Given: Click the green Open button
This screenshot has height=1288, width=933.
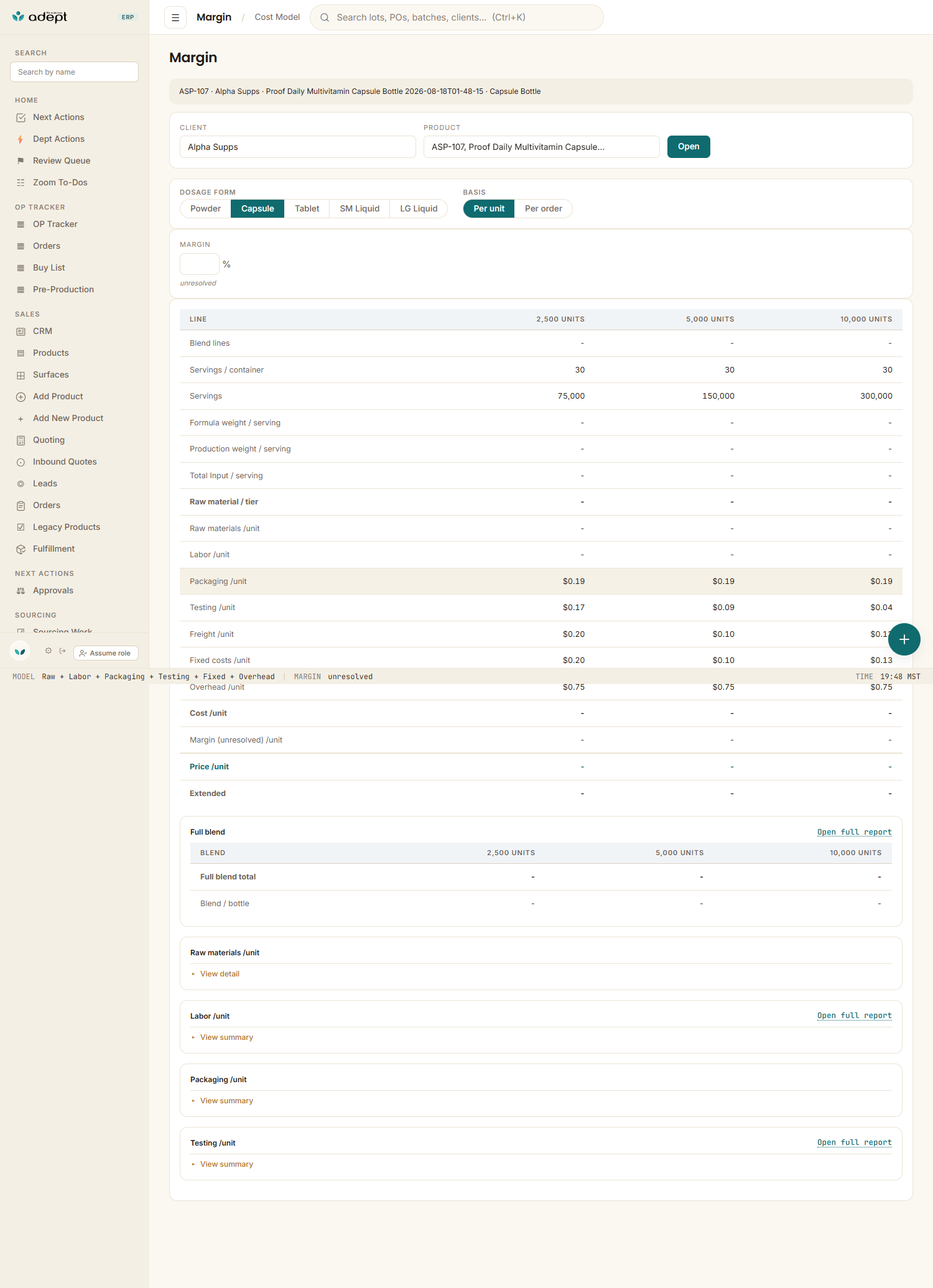Looking at the screenshot, I should 689,147.
